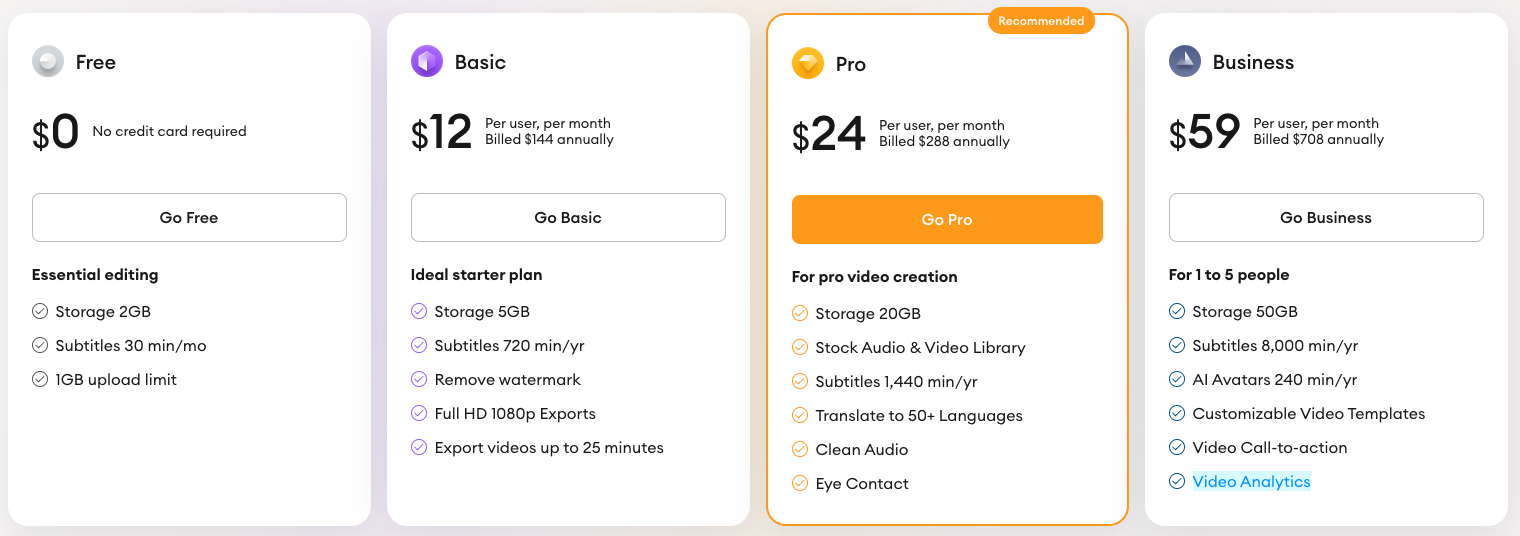1520x536 pixels.
Task: Click the purple Basic plan icon
Action: (427, 62)
